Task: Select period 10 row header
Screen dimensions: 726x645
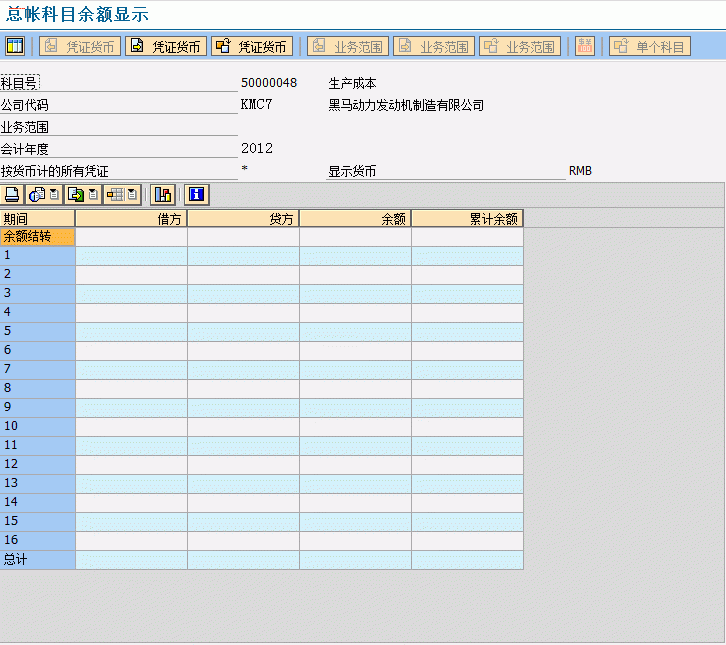Action: click(x=37, y=426)
